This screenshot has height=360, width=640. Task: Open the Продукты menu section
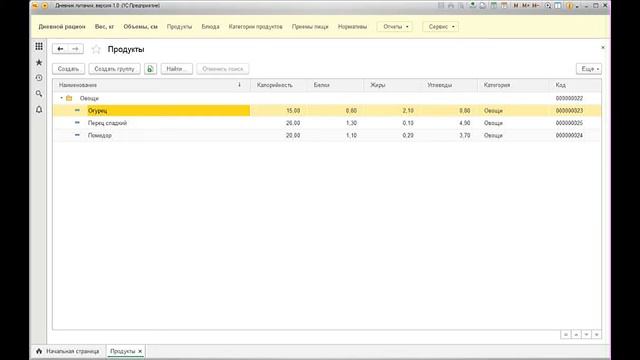coord(179,27)
